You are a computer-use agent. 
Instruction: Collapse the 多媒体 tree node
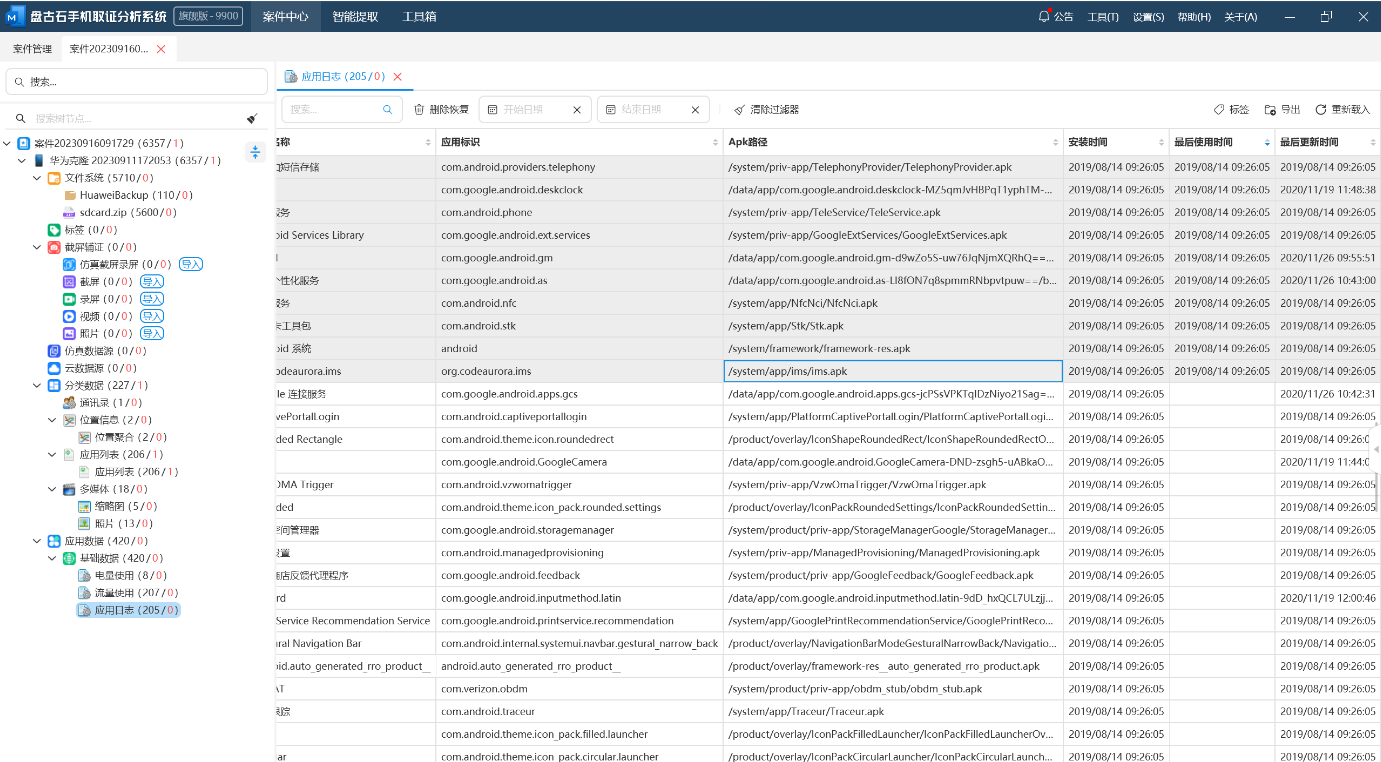pos(53,489)
